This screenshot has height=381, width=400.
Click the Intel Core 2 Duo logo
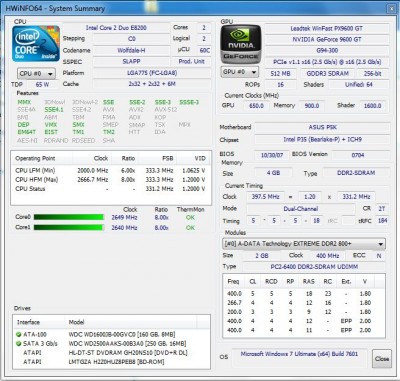(x=36, y=44)
